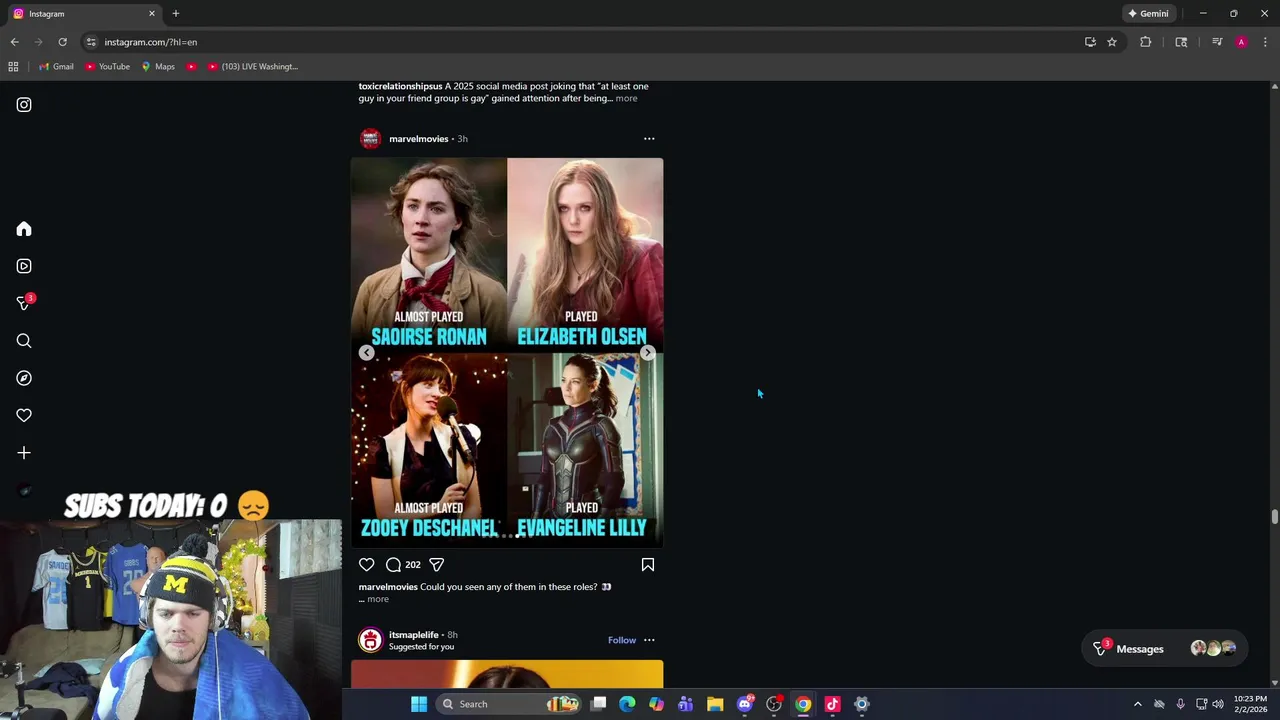Open Chrome tab search icon

coord(1181,42)
